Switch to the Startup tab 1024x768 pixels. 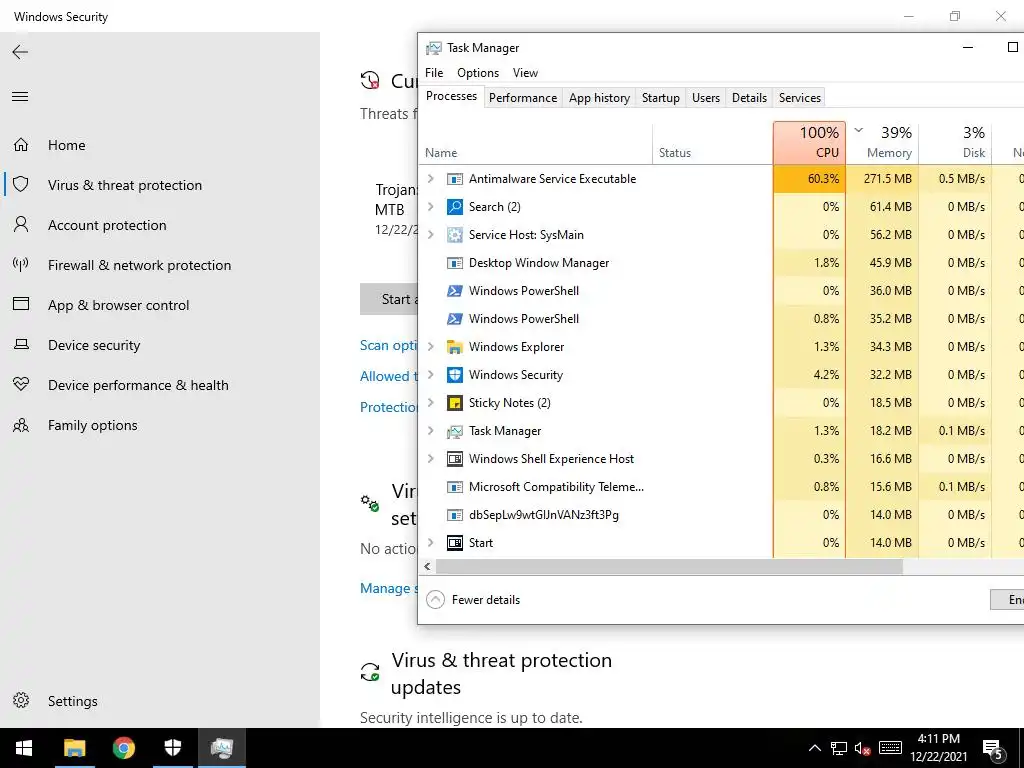tap(660, 98)
